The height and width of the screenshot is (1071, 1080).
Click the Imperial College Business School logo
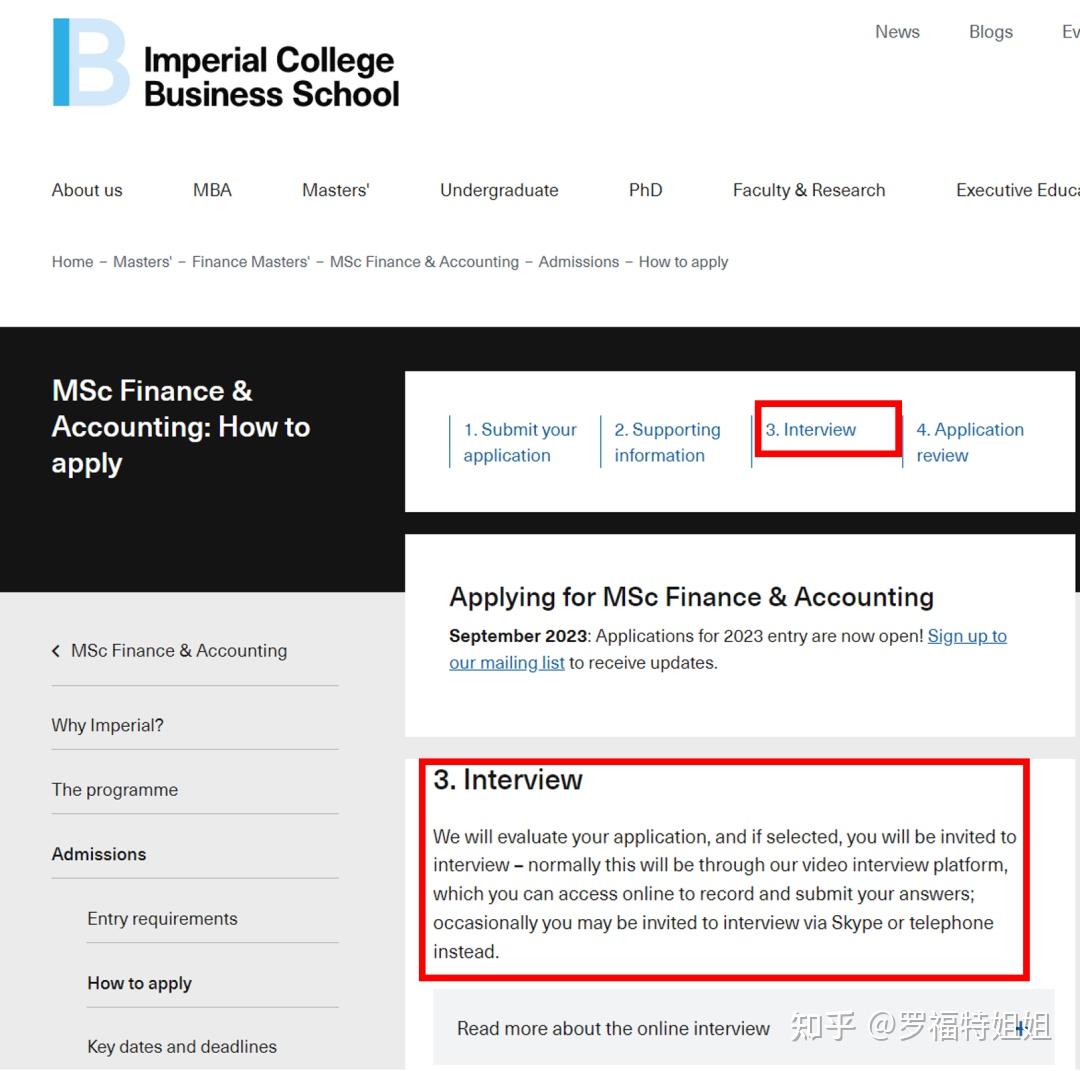pyautogui.click(x=226, y=64)
